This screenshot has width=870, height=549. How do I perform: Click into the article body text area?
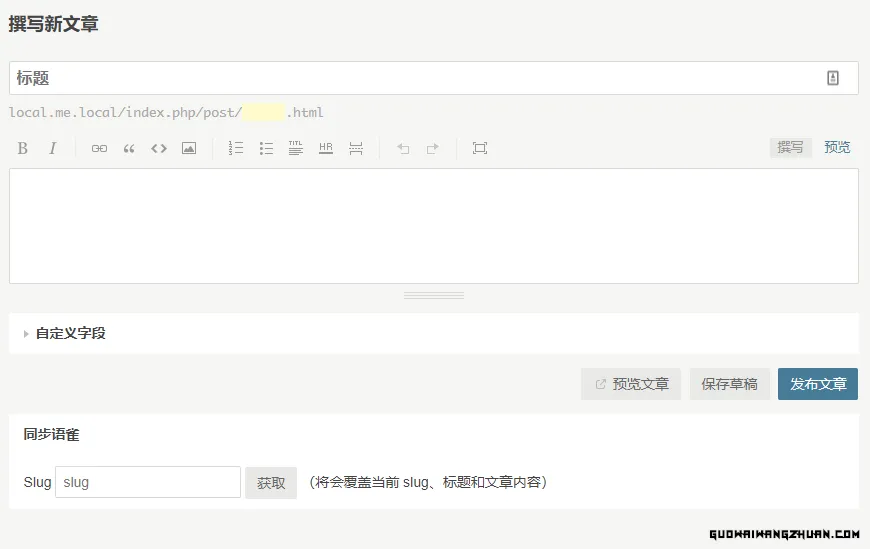pyautogui.click(x=434, y=226)
